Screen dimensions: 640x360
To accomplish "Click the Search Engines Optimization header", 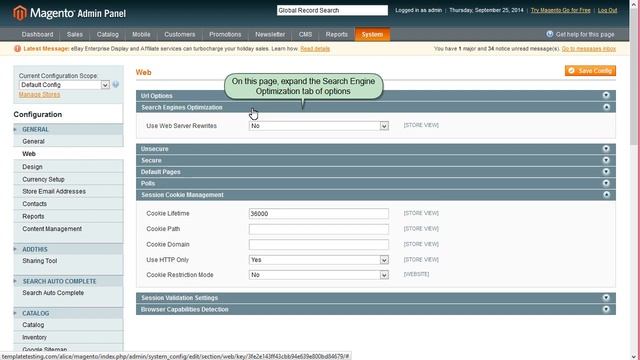I will point(376,107).
